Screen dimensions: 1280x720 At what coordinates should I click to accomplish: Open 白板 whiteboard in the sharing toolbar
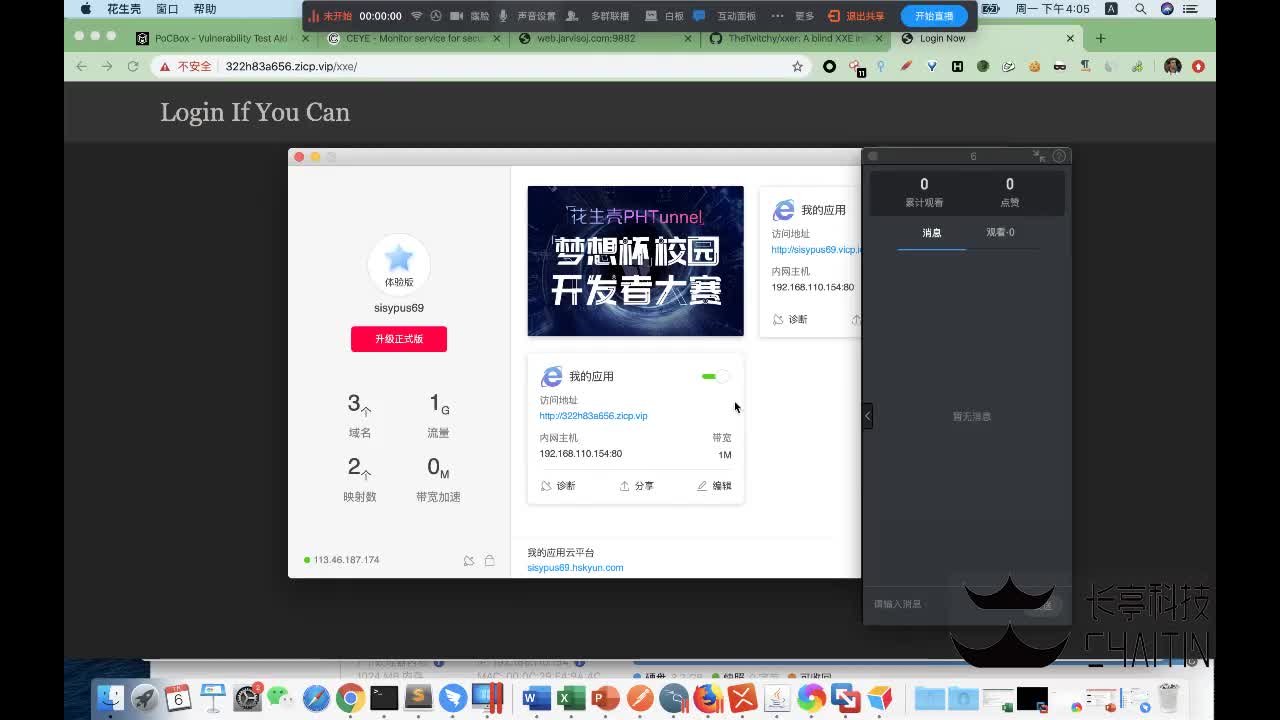(x=665, y=16)
